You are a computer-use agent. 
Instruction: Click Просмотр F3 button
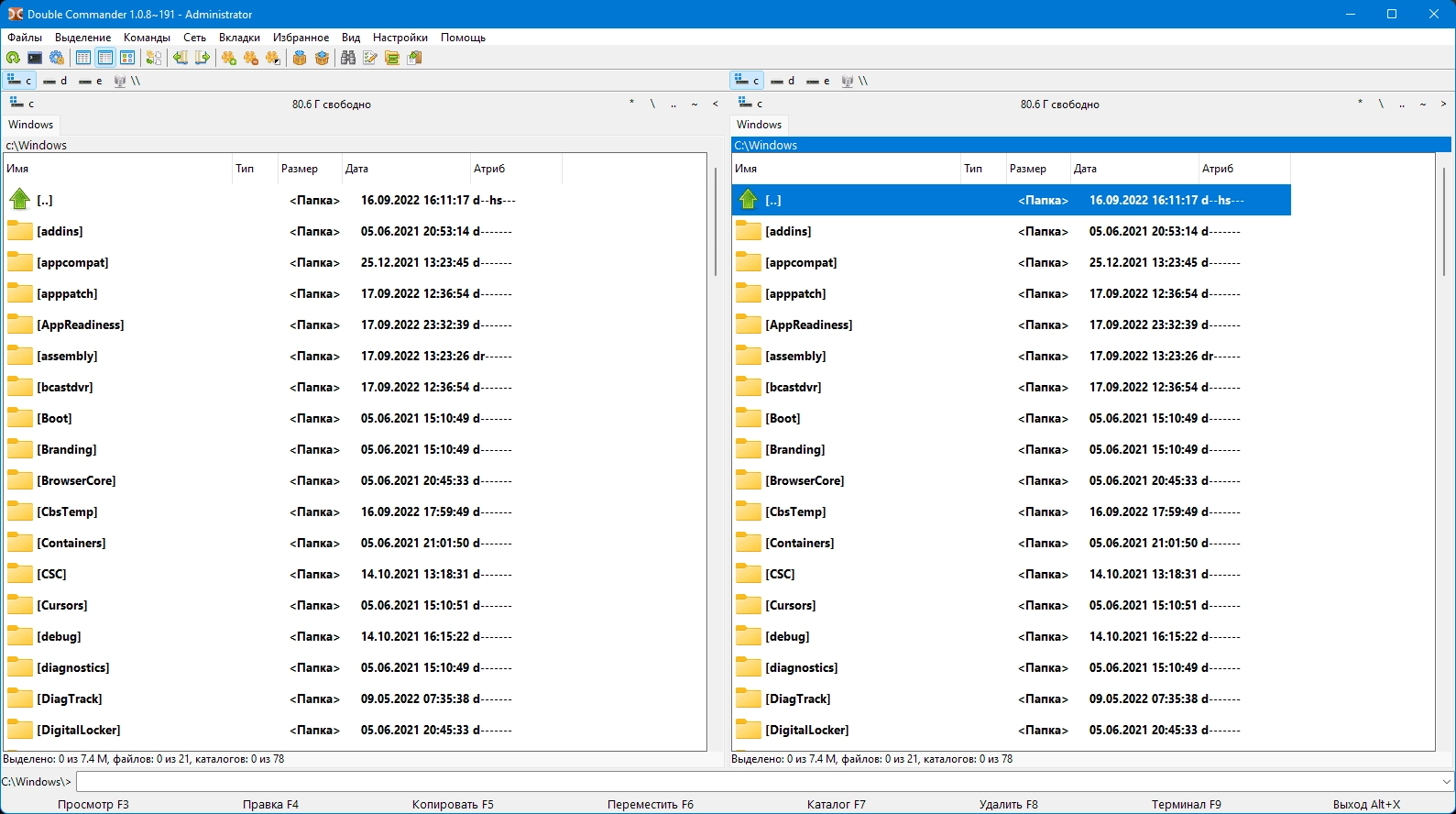(93, 804)
